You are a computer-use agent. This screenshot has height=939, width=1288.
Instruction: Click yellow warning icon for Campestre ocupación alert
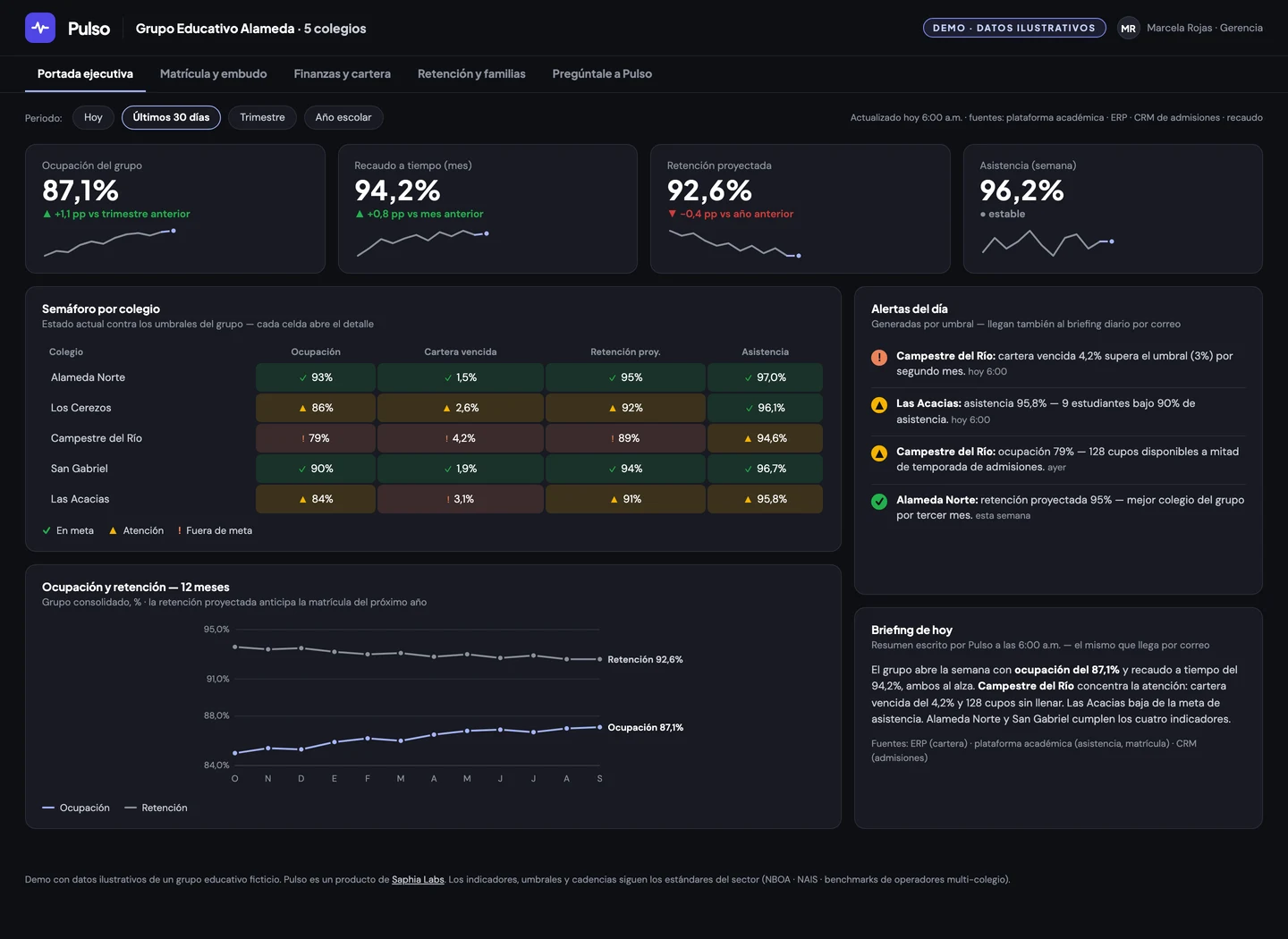[x=879, y=453]
